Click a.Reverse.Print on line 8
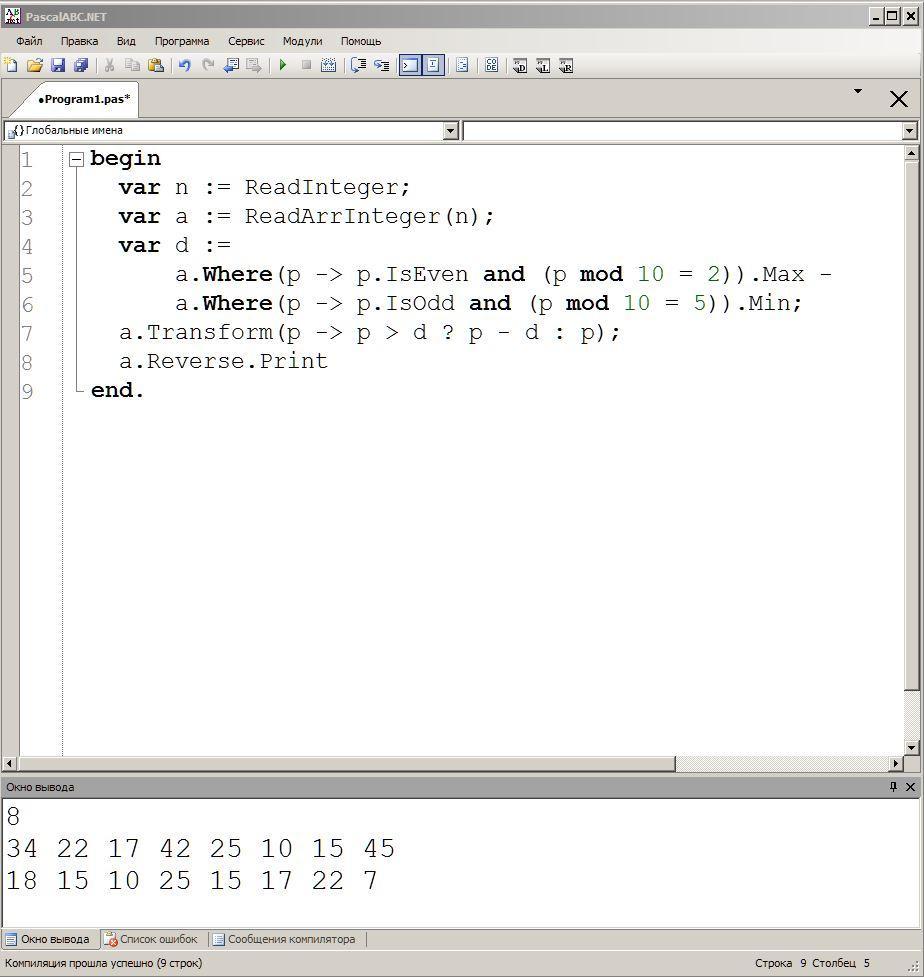 (x=223, y=361)
